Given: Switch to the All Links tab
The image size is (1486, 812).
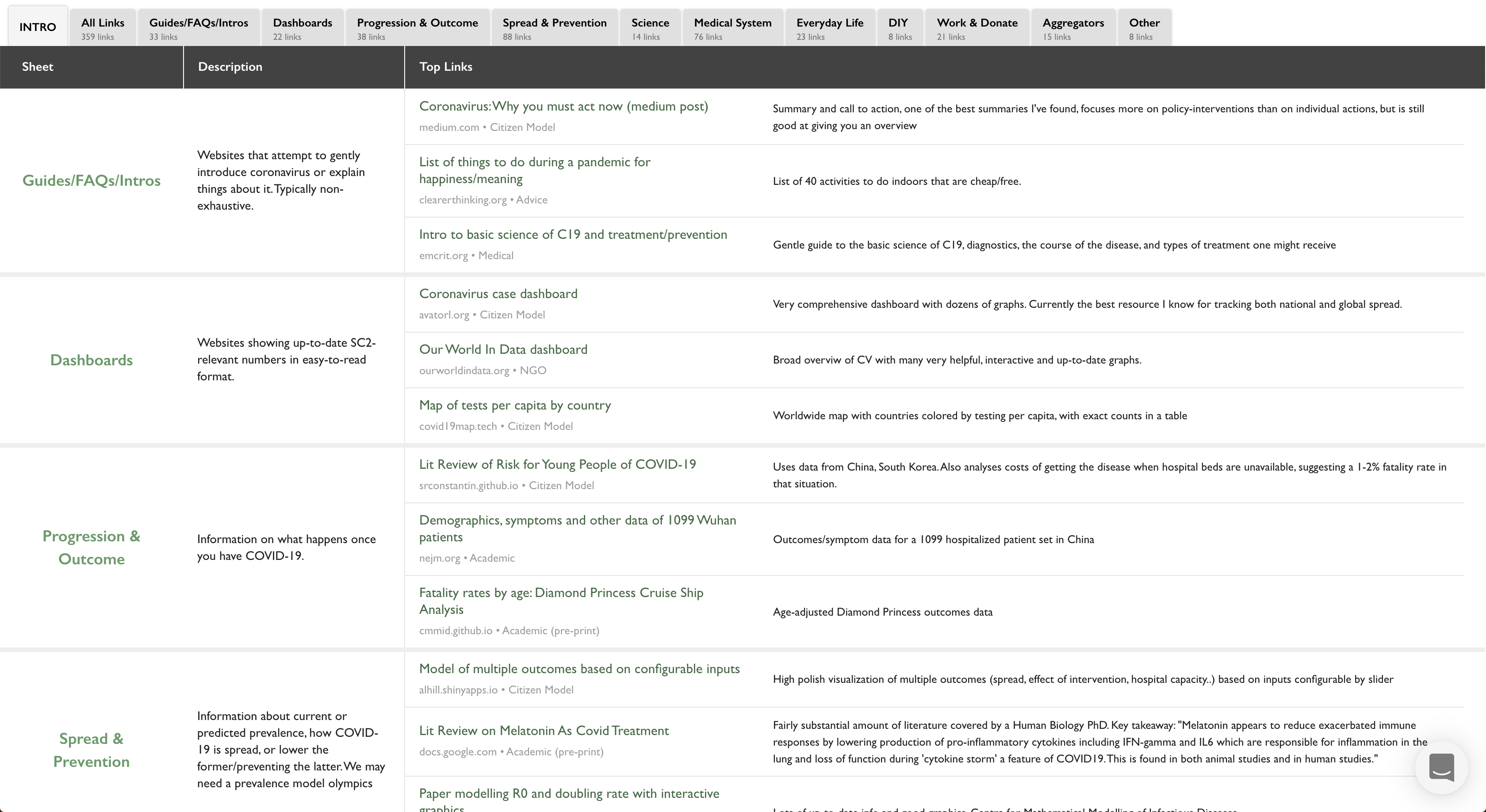Looking at the screenshot, I should point(103,28).
